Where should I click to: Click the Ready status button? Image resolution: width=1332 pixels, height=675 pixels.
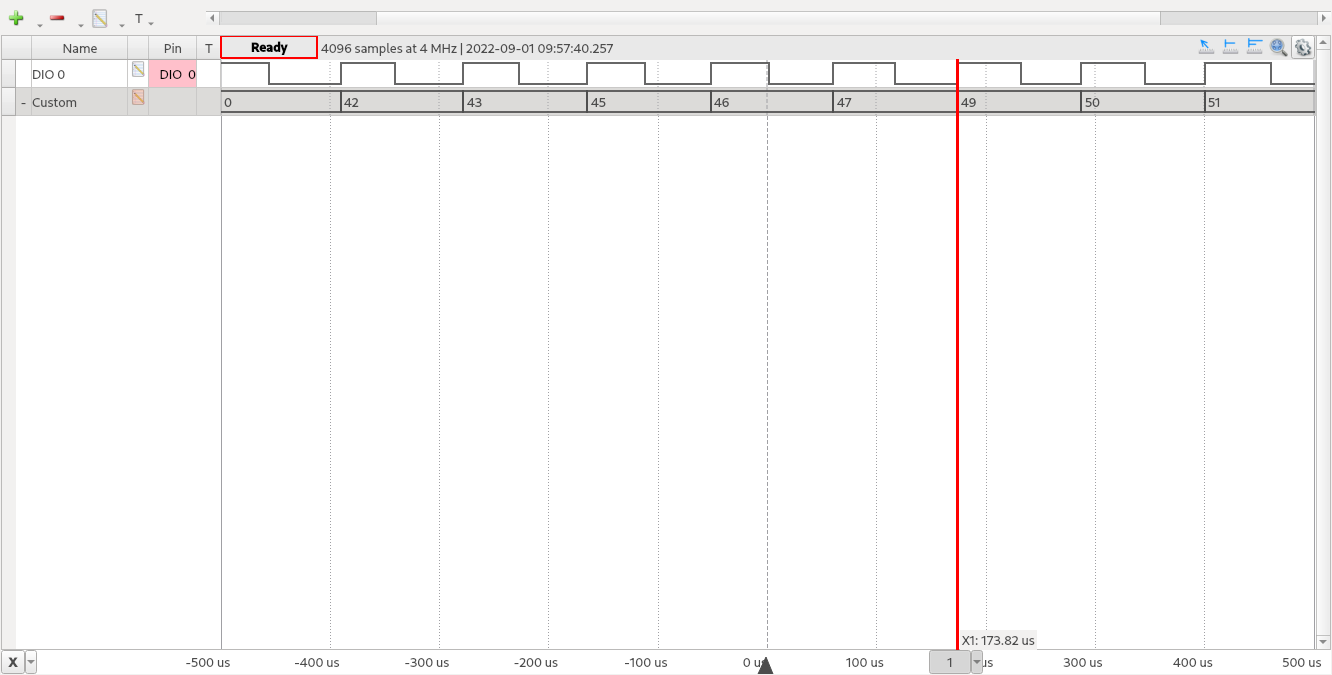tap(269, 47)
